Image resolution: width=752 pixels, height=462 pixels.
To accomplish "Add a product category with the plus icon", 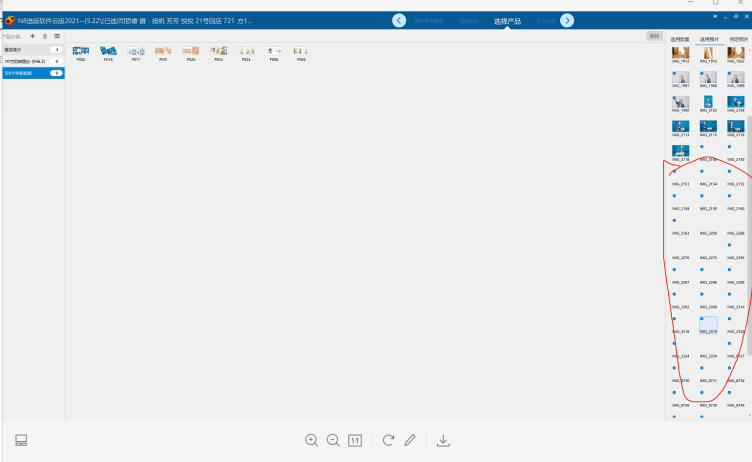I will (33, 36).
